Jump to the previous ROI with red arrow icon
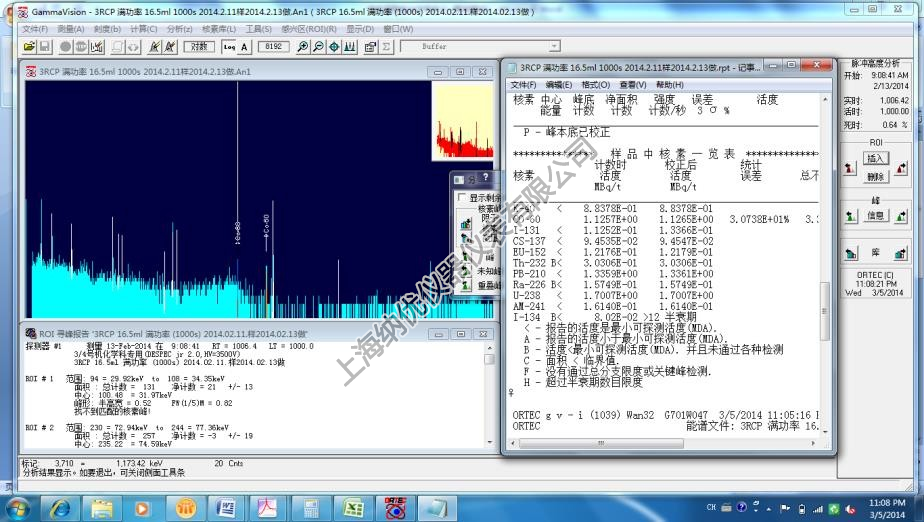 850,168
